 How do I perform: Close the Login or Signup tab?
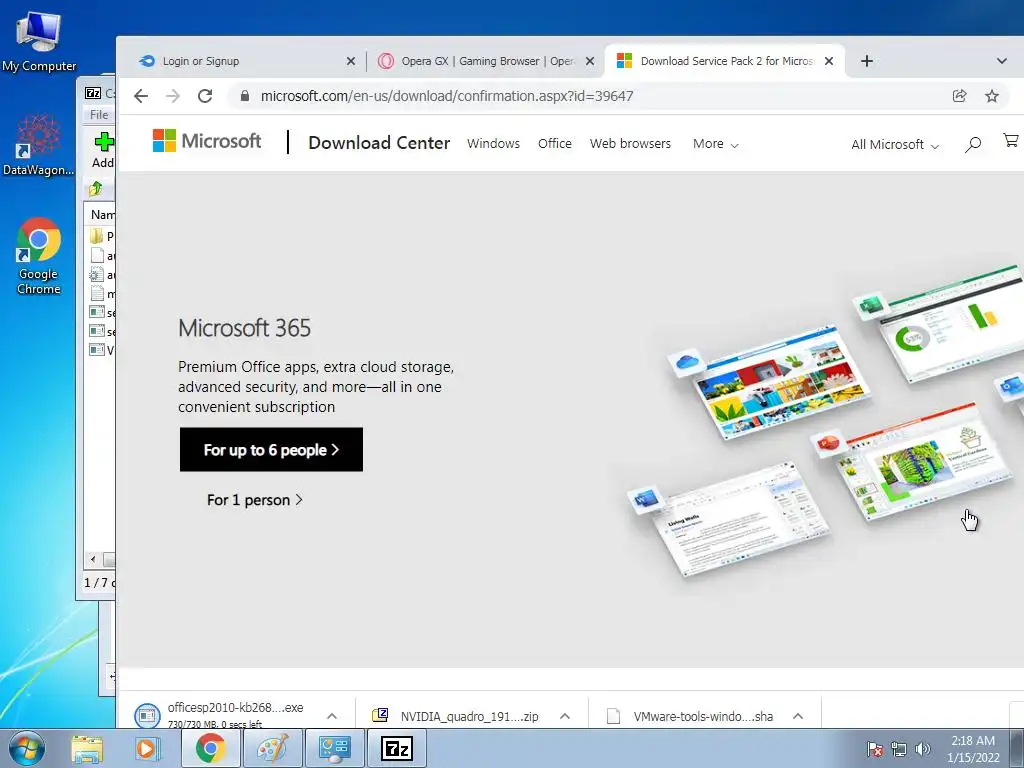tap(351, 61)
